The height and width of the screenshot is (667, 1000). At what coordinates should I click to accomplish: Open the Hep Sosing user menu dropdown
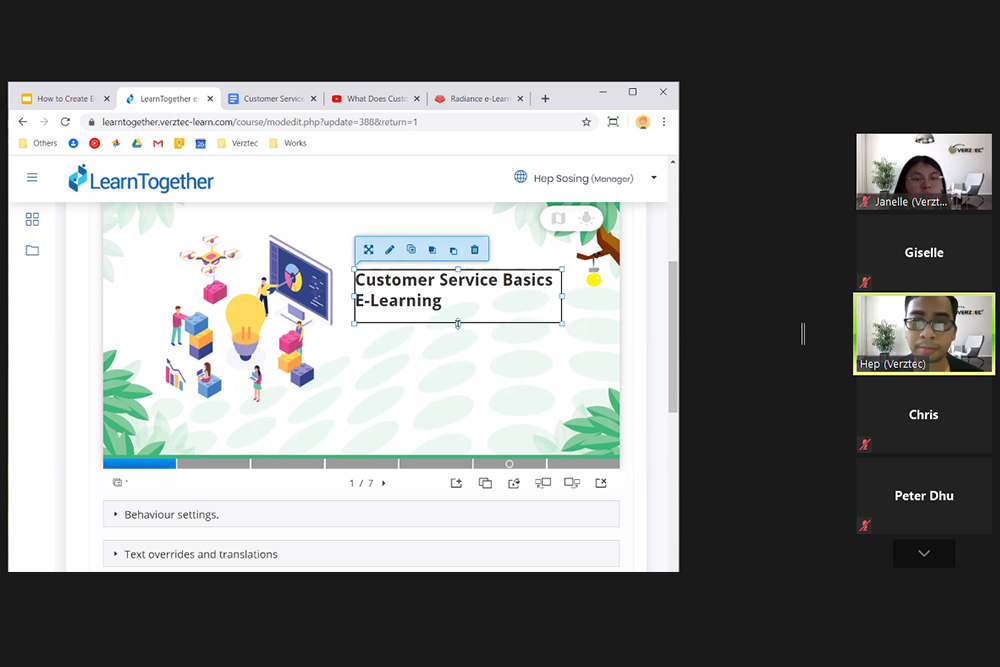pos(654,178)
